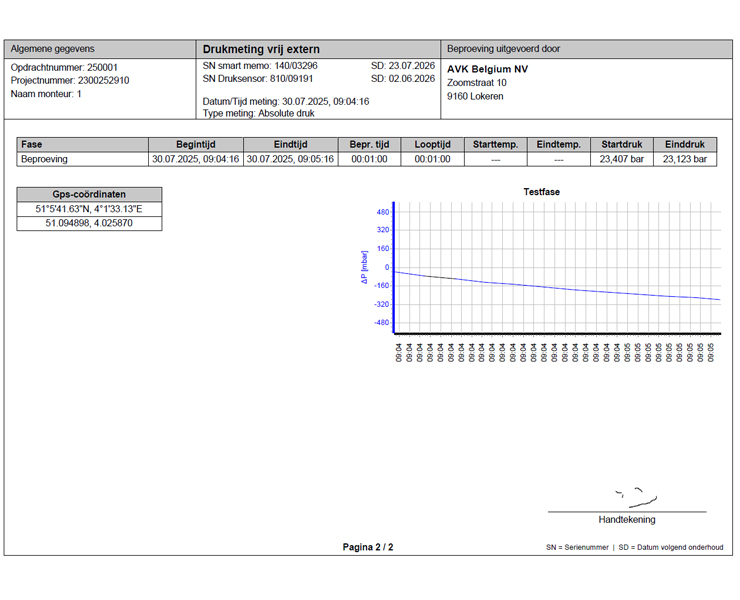Click the 'Startdruk' column header
Screen dimensions: 740x600
(620, 144)
